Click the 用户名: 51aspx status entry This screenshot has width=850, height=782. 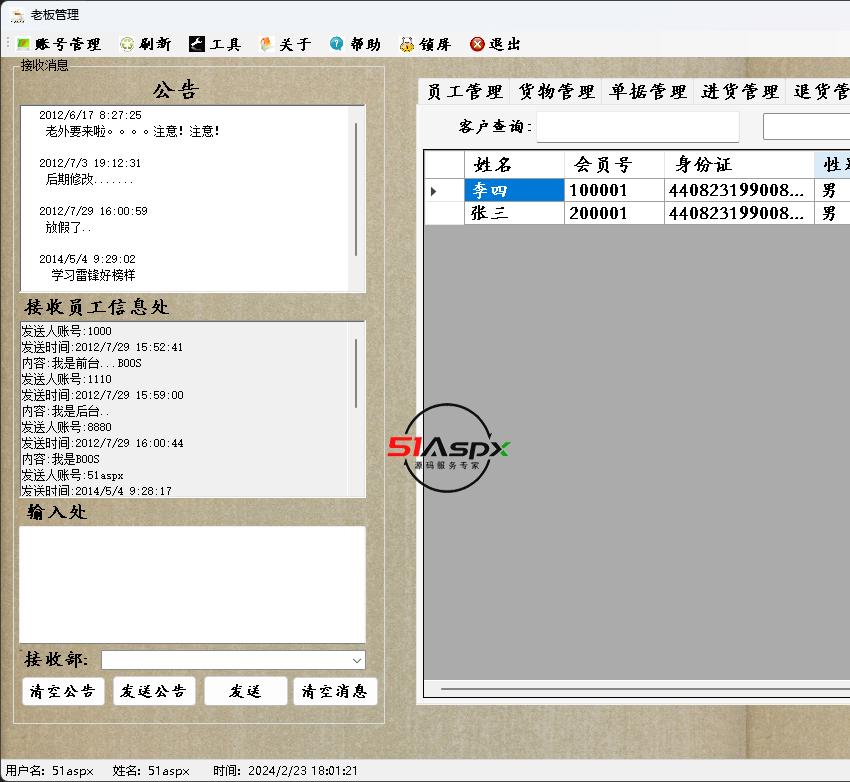pyautogui.click(x=49, y=771)
